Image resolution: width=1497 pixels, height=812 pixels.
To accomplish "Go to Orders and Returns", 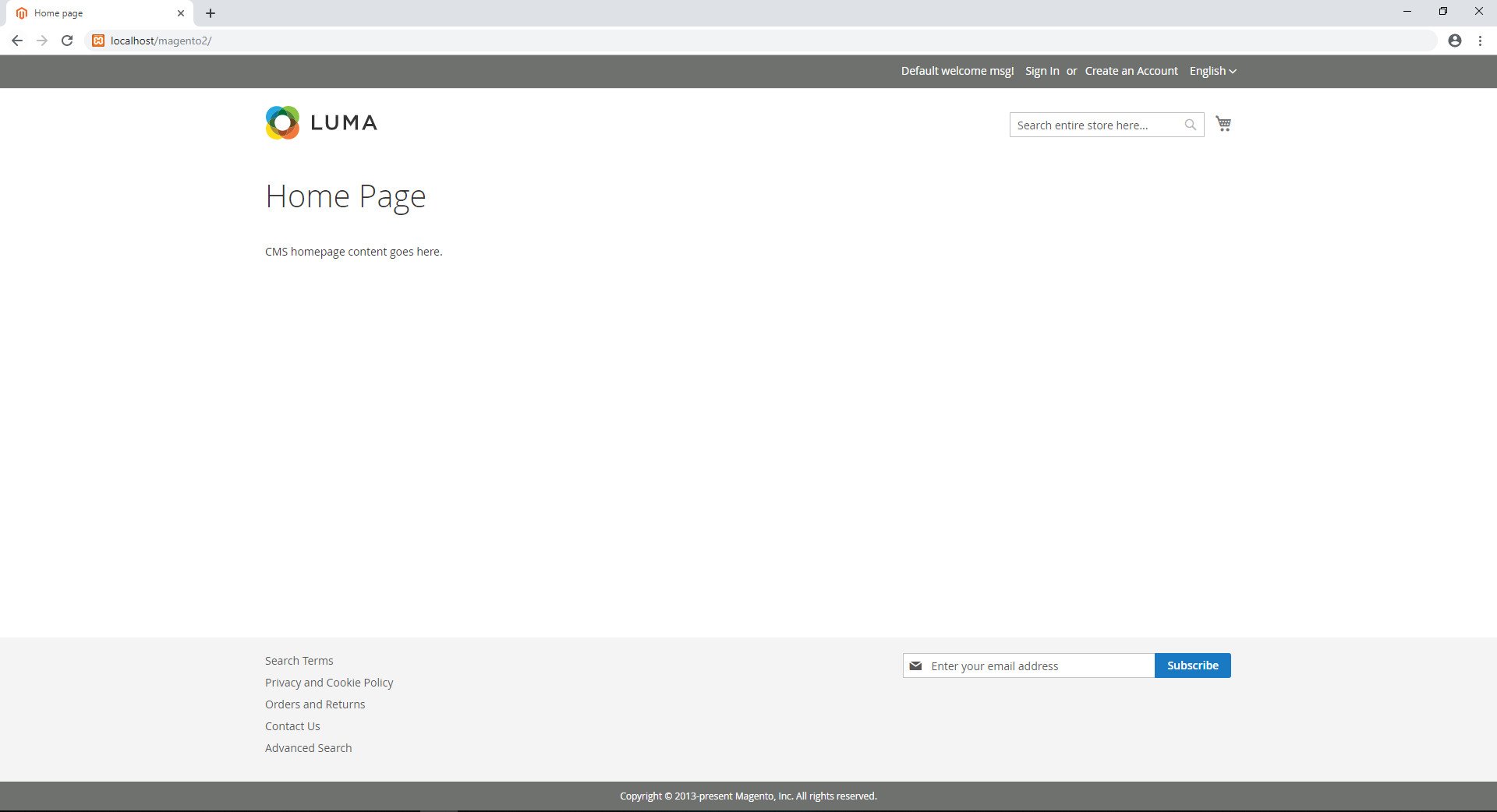I will click(315, 704).
